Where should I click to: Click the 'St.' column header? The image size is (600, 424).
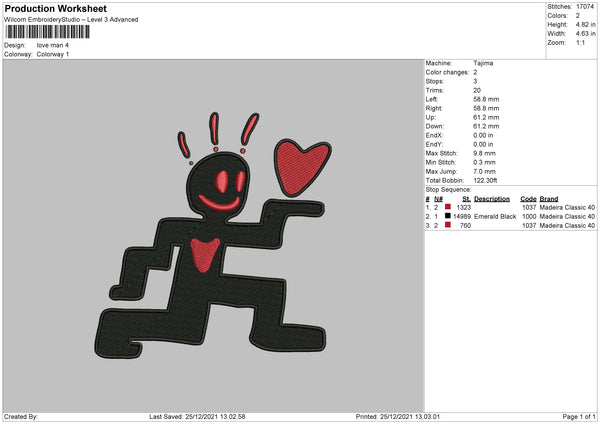(466, 199)
